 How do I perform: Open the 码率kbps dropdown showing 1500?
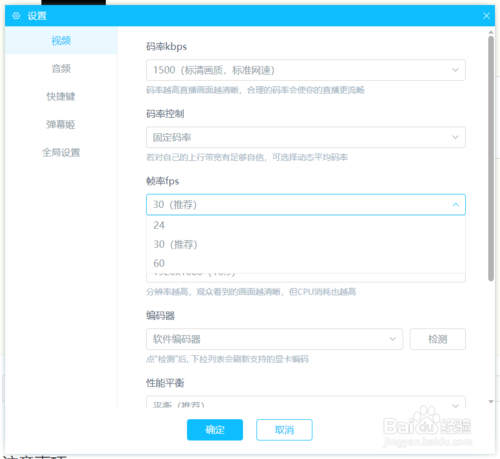coord(306,70)
